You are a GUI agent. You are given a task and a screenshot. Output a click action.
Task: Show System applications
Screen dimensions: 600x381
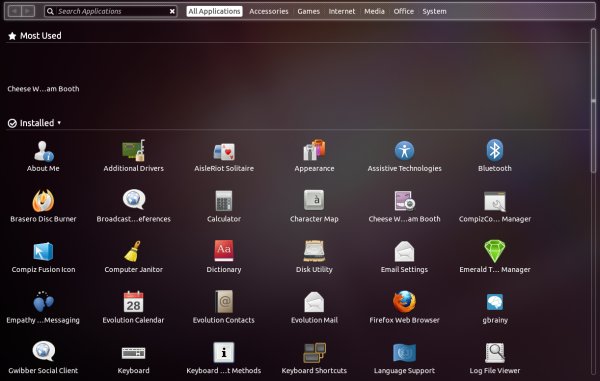click(434, 11)
